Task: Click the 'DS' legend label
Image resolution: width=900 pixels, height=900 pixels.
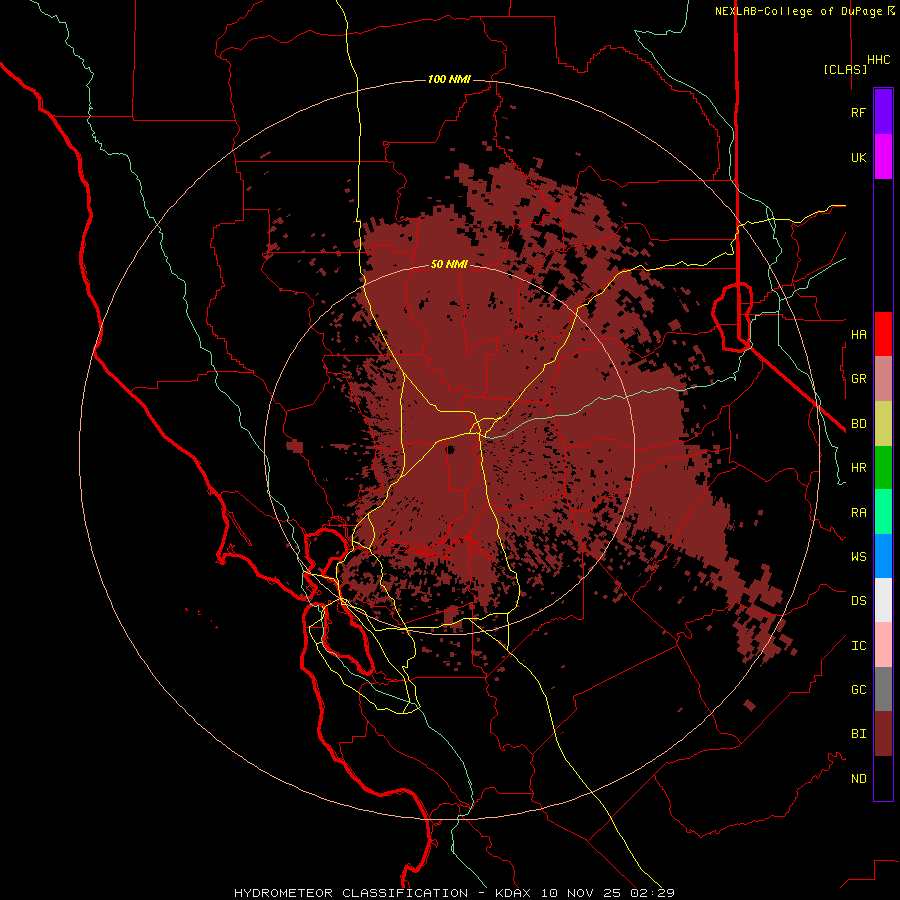Action: pos(858,600)
